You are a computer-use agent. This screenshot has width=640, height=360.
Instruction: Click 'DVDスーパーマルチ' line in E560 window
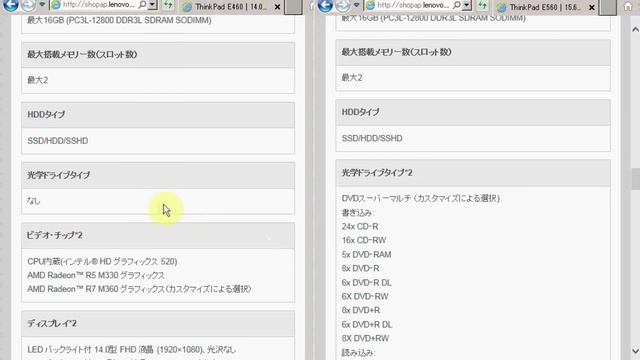click(420, 198)
